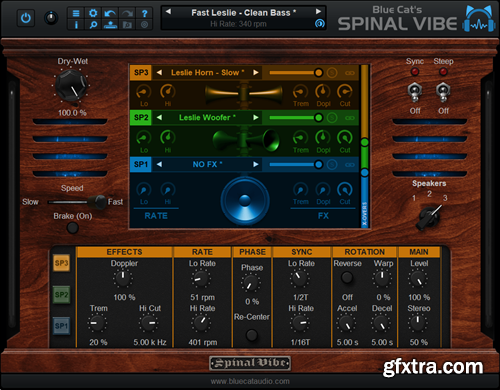The image size is (500, 390).
Task: Click the snapshot camera icon
Action: 127,25
